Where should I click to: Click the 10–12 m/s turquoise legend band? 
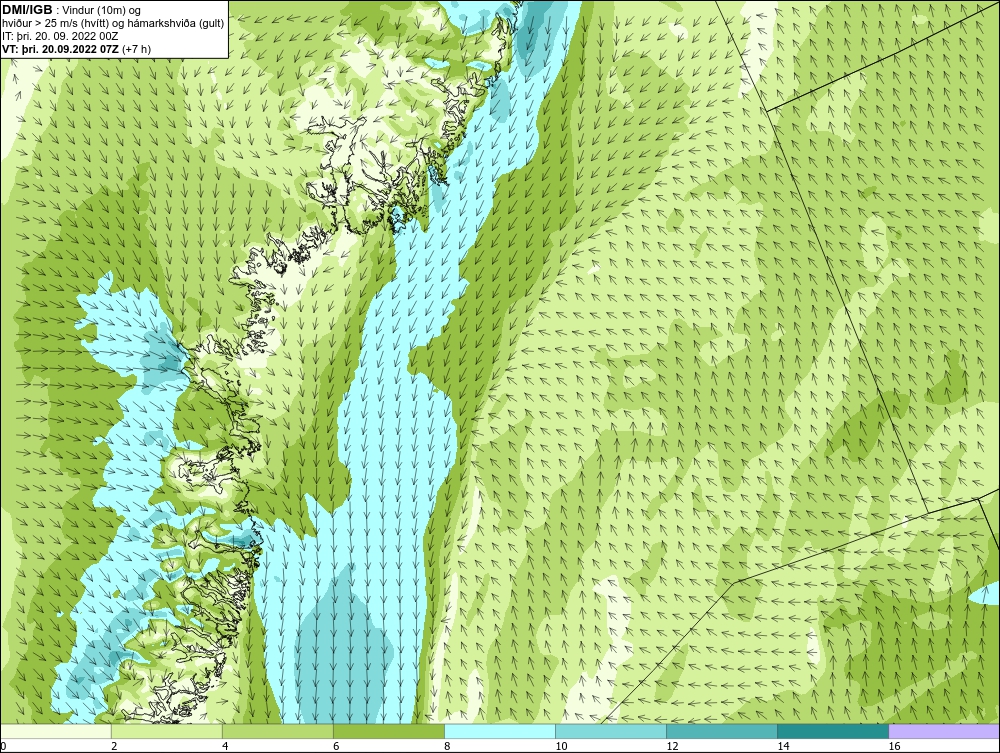coord(611,731)
